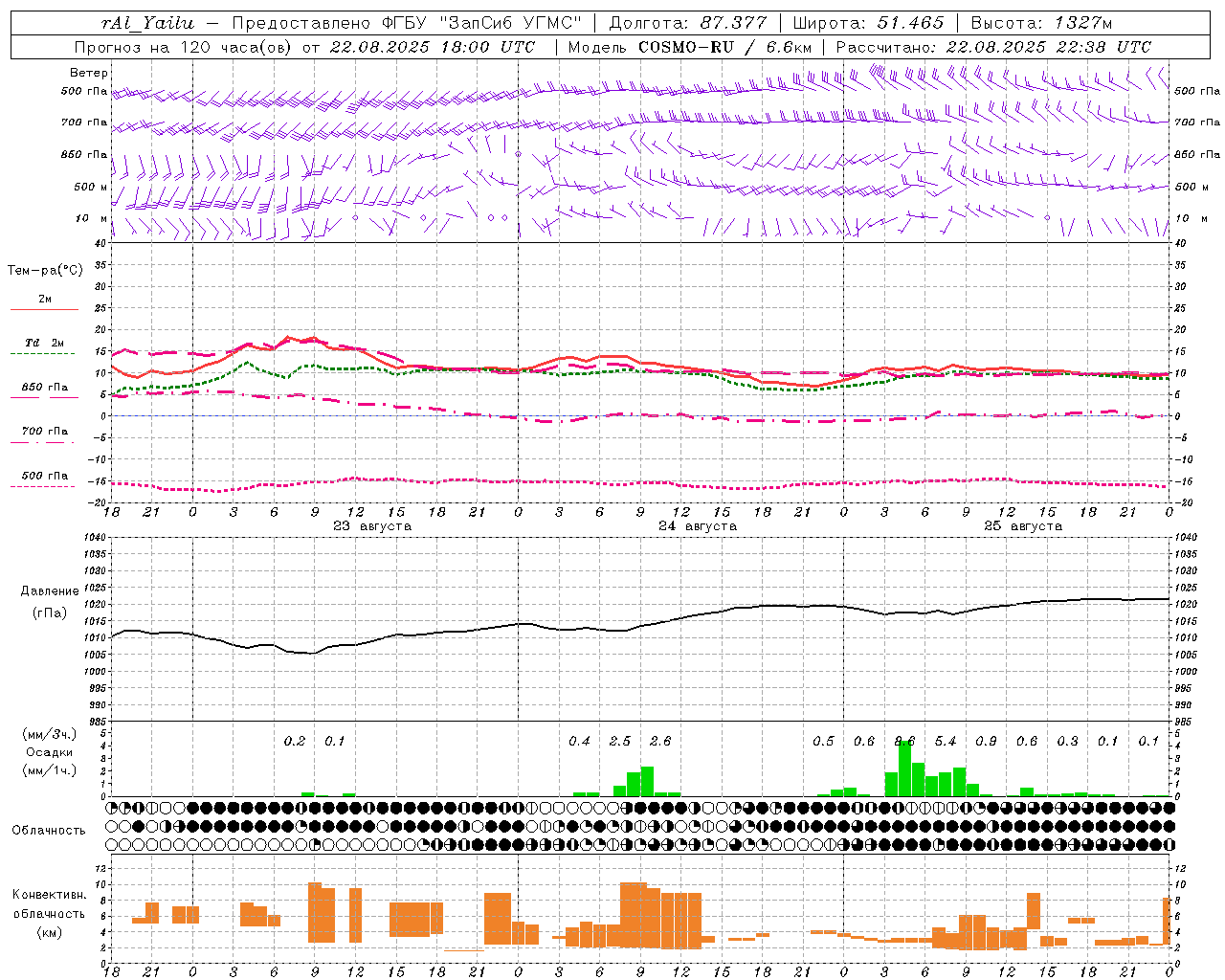Viewport: 1225px width, 980px height.
Task: Click the tallest green precipitation bar
Action: pyautogui.click(x=904, y=768)
